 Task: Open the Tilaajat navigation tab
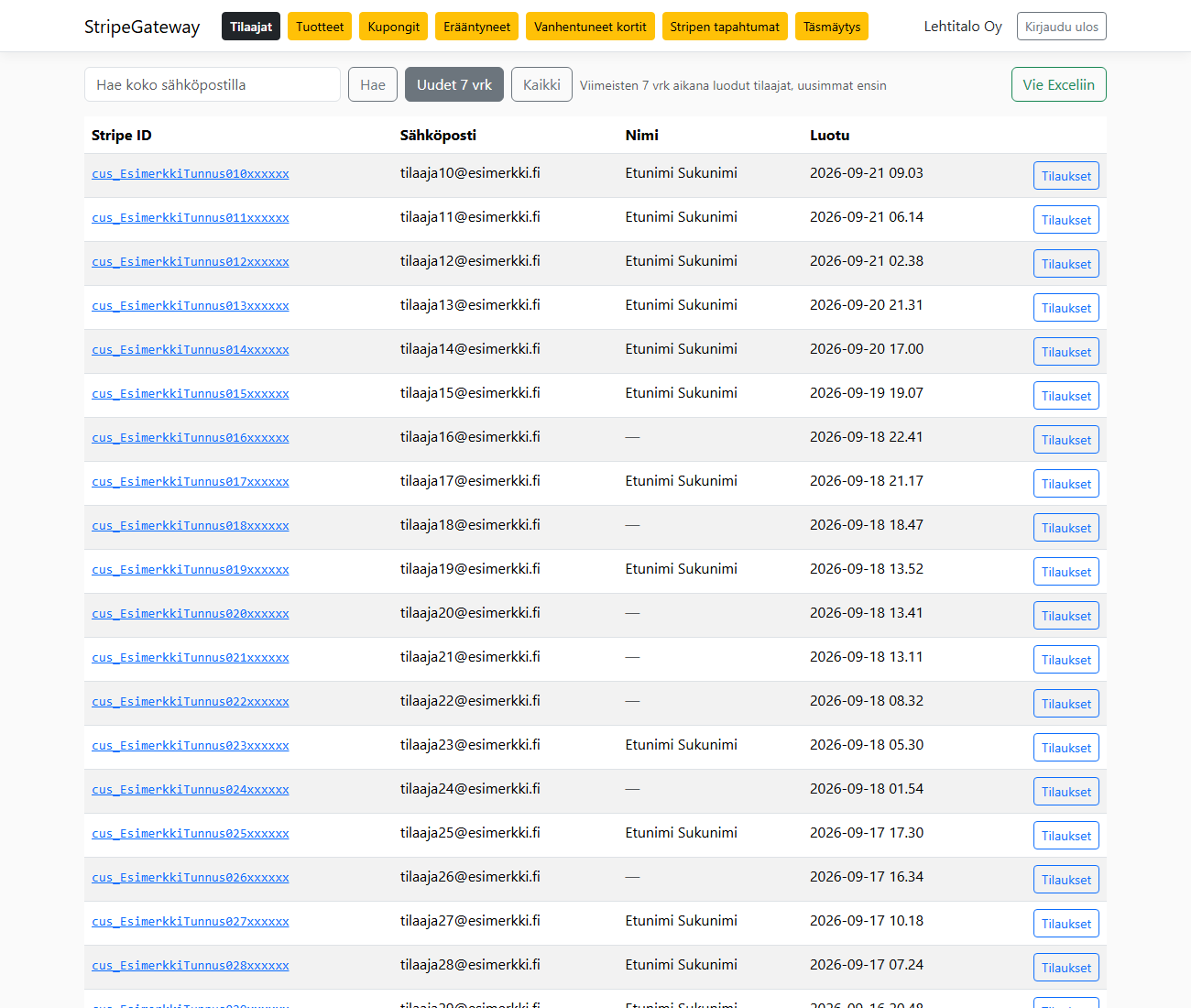pos(251,27)
